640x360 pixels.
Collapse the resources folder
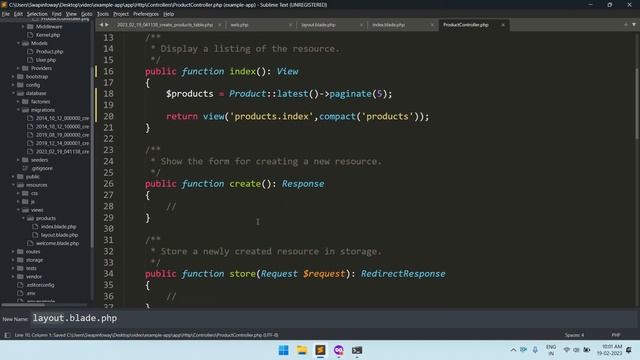tap(13, 185)
